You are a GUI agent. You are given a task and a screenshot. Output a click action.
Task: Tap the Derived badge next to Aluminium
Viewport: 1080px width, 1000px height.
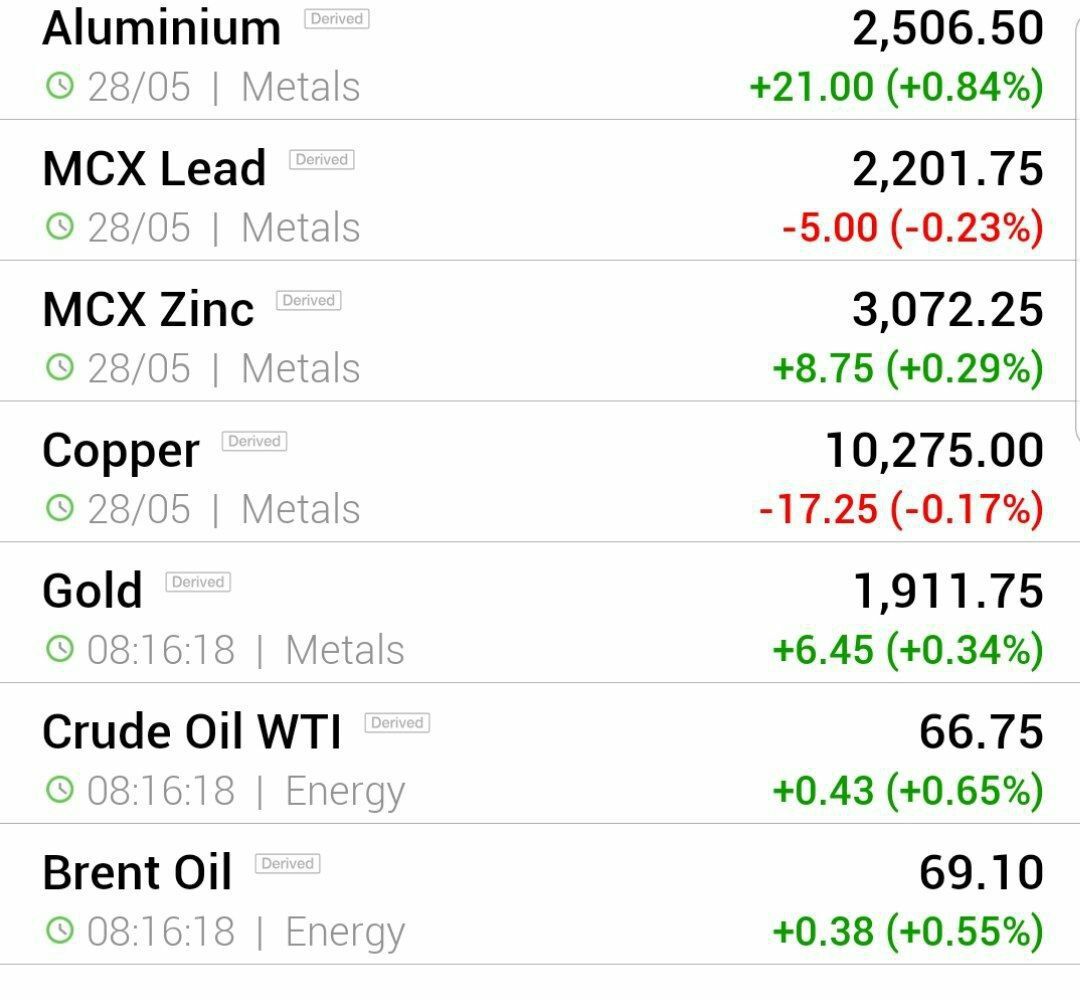point(337,19)
